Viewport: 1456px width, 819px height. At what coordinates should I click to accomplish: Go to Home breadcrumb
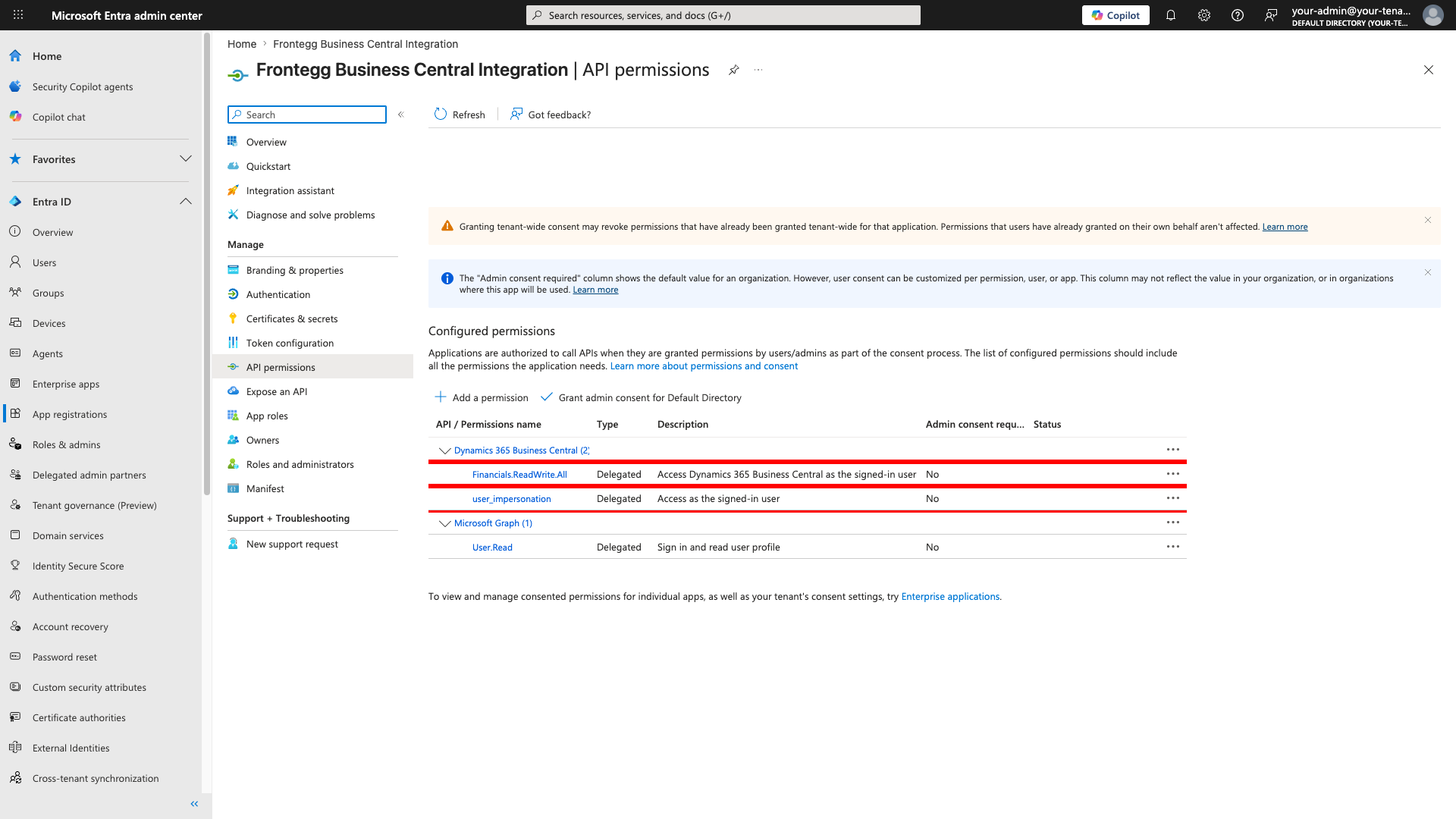click(242, 44)
